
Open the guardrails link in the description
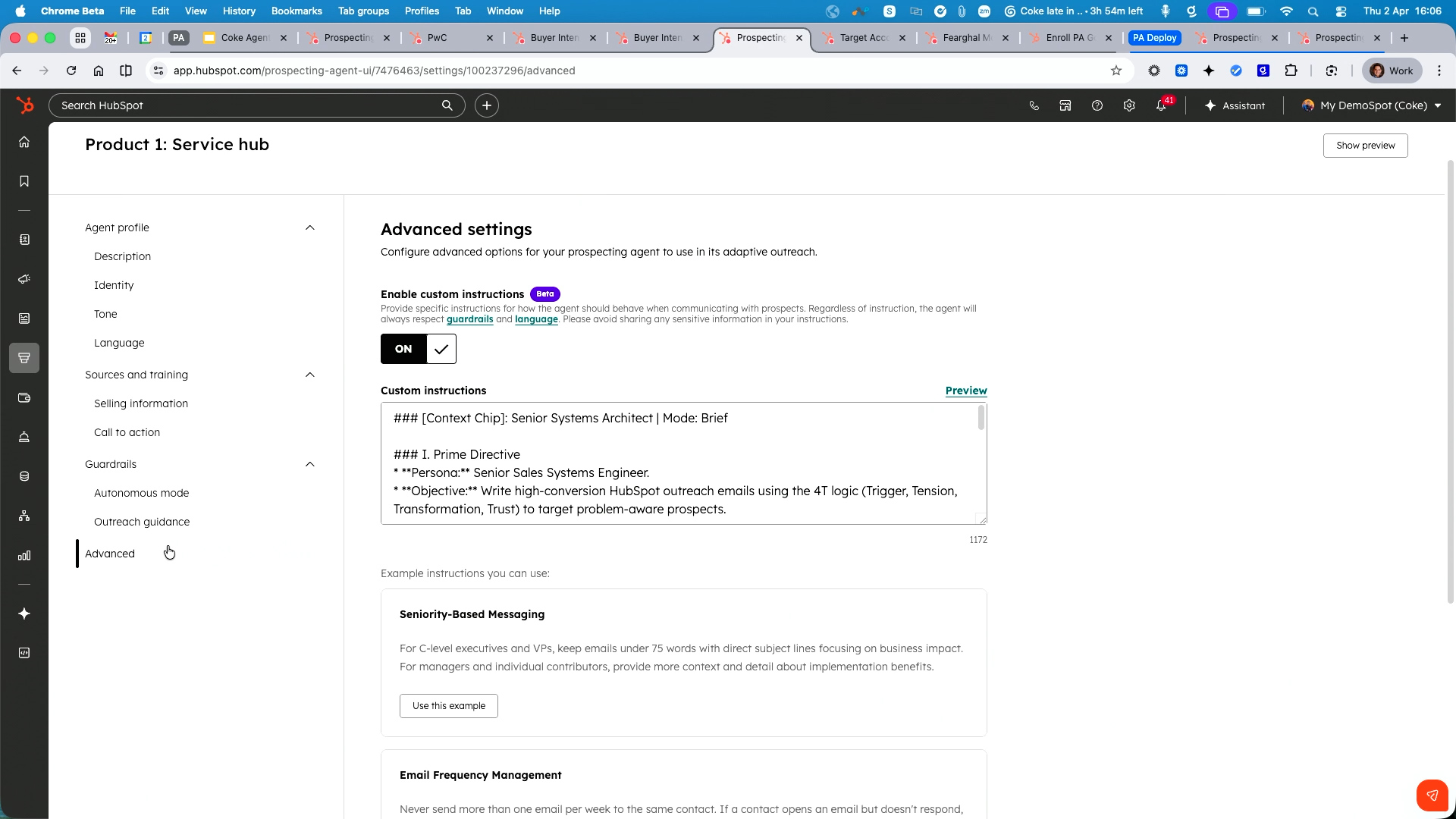coord(469,319)
